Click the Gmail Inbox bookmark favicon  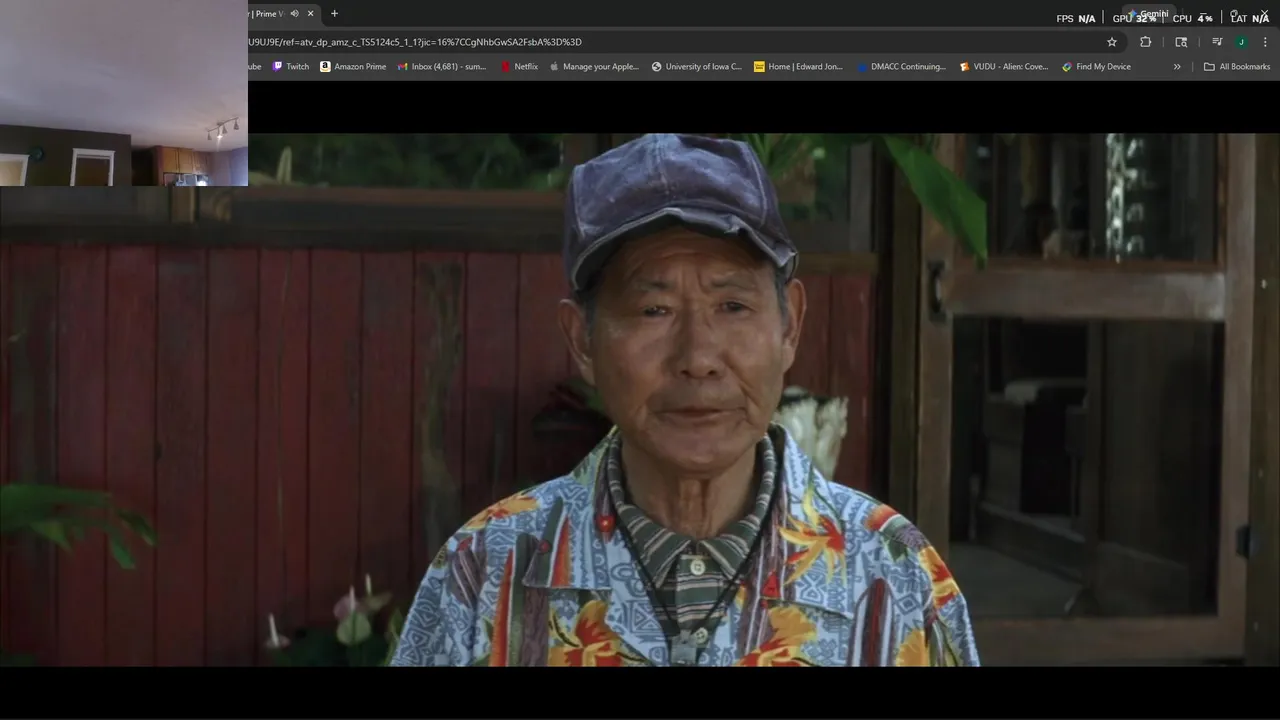tap(403, 67)
